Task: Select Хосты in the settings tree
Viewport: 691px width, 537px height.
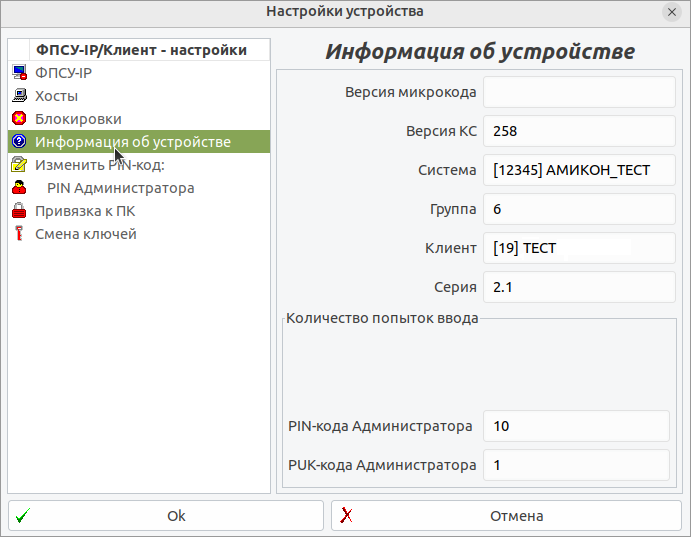Action: click(x=56, y=96)
